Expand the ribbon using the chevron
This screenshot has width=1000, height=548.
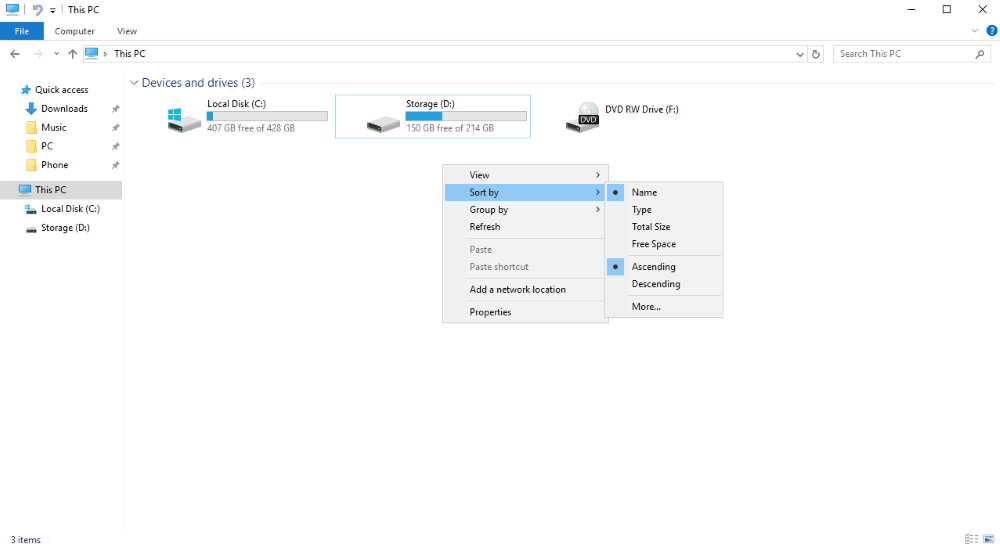click(x=974, y=31)
